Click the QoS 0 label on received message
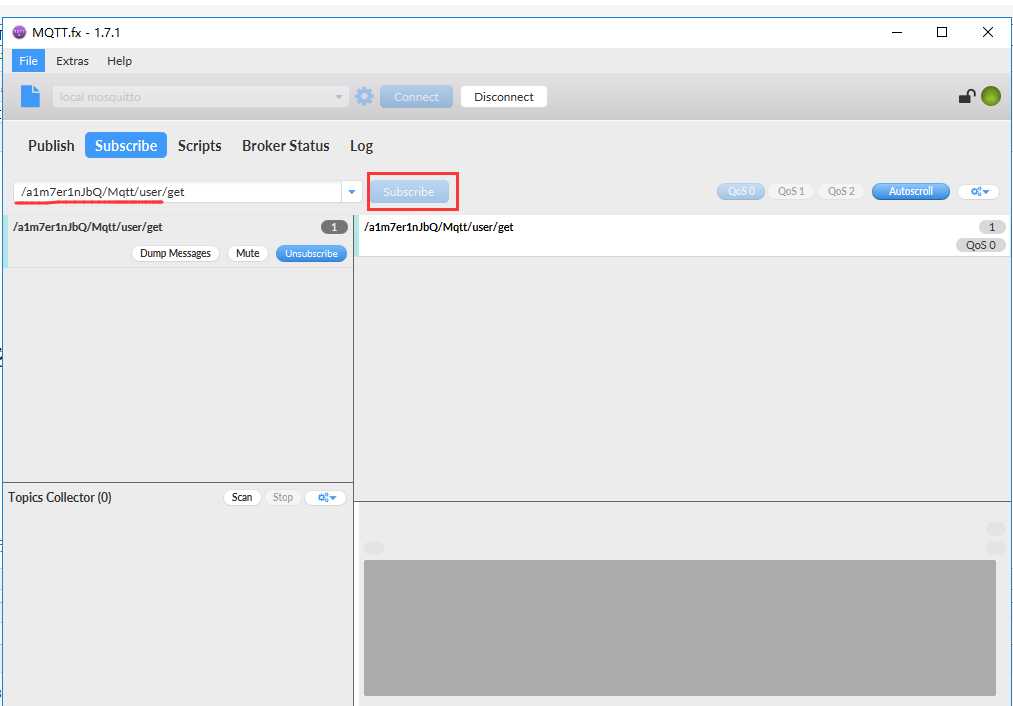 981,245
